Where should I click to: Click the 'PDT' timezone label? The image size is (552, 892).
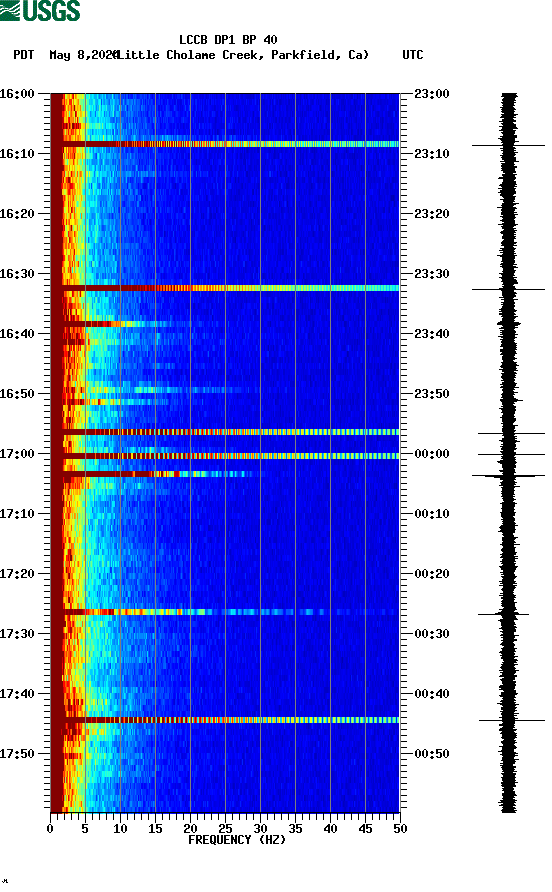pyautogui.click(x=23, y=55)
